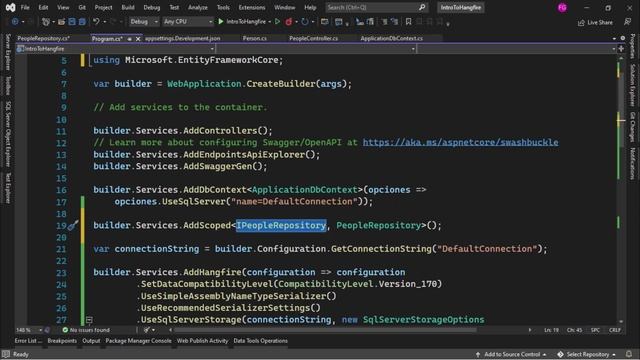Switch to the appsettings.Development.json tab

coord(182,38)
